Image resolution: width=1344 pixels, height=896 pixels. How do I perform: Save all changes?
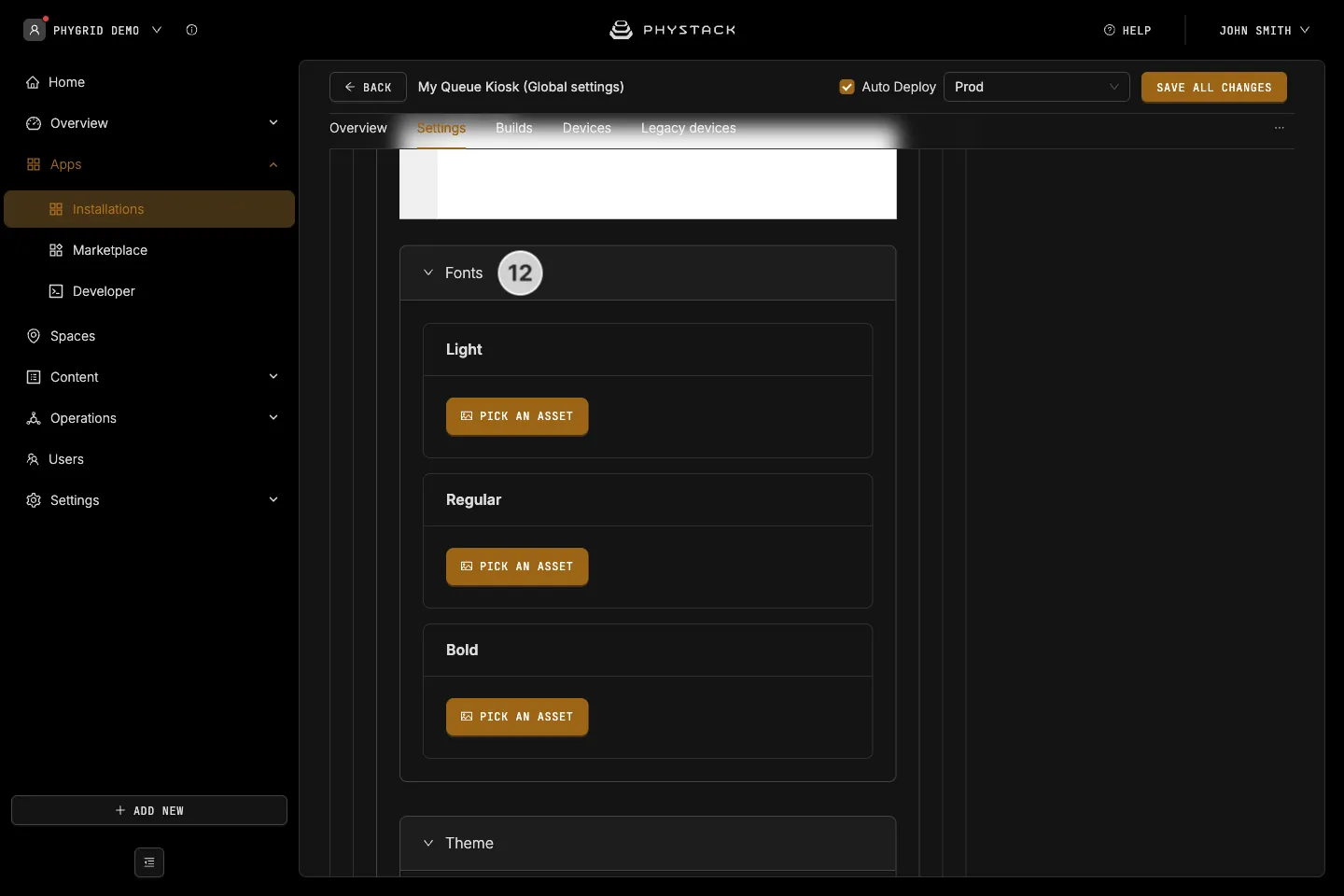click(x=1214, y=87)
